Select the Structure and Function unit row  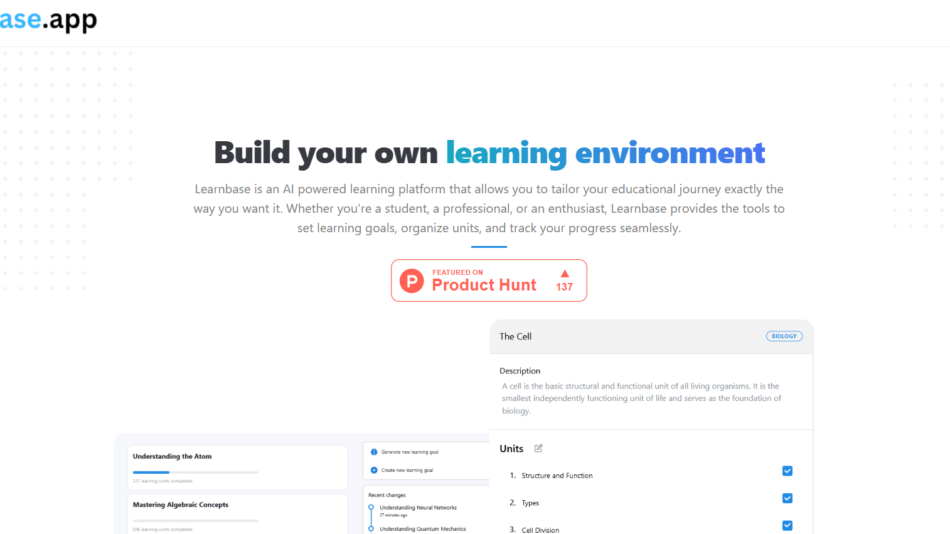point(651,475)
